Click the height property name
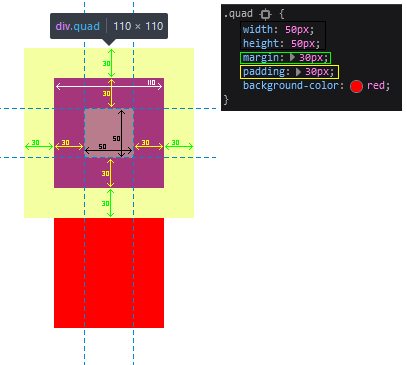 coord(261,43)
